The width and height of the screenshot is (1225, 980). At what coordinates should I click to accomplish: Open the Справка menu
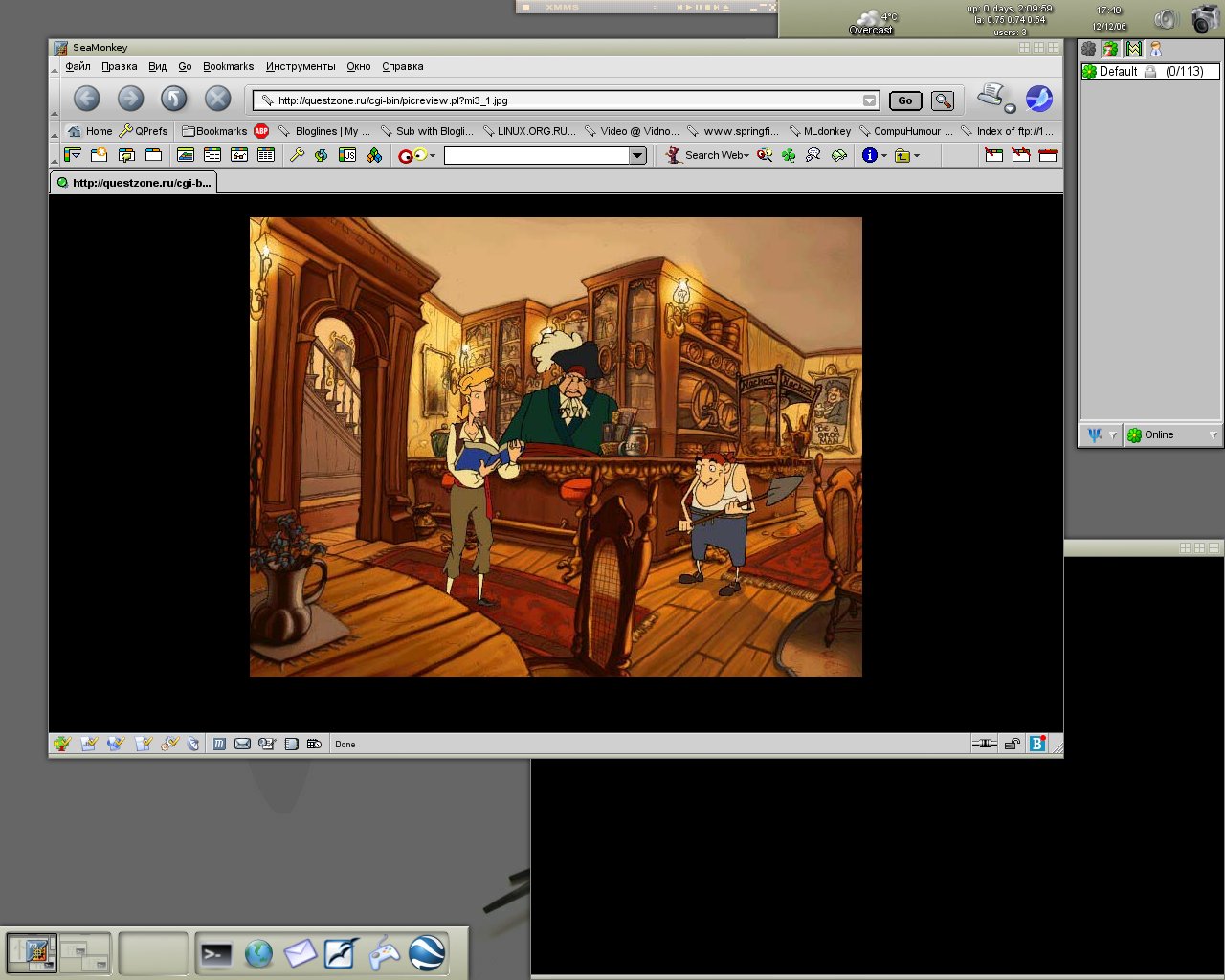point(403,66)
